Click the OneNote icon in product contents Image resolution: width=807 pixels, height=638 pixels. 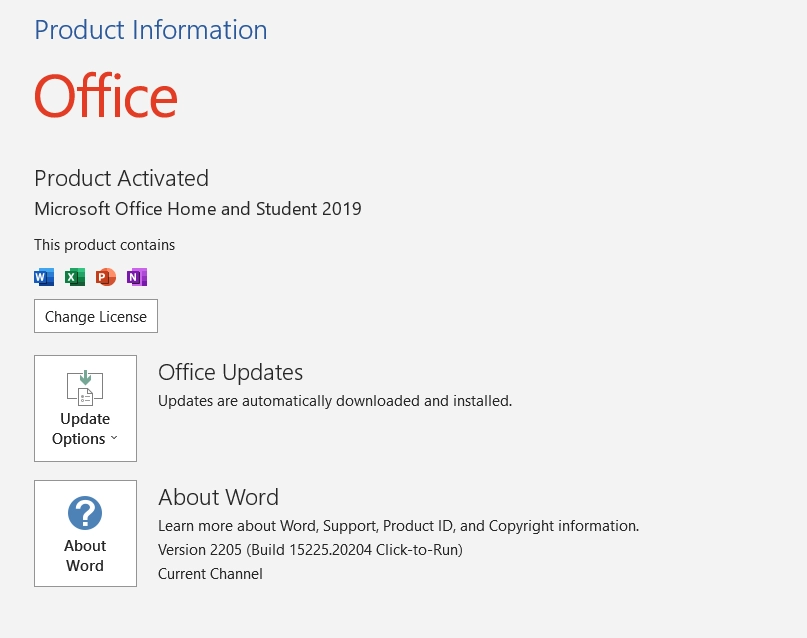[137, 276]
